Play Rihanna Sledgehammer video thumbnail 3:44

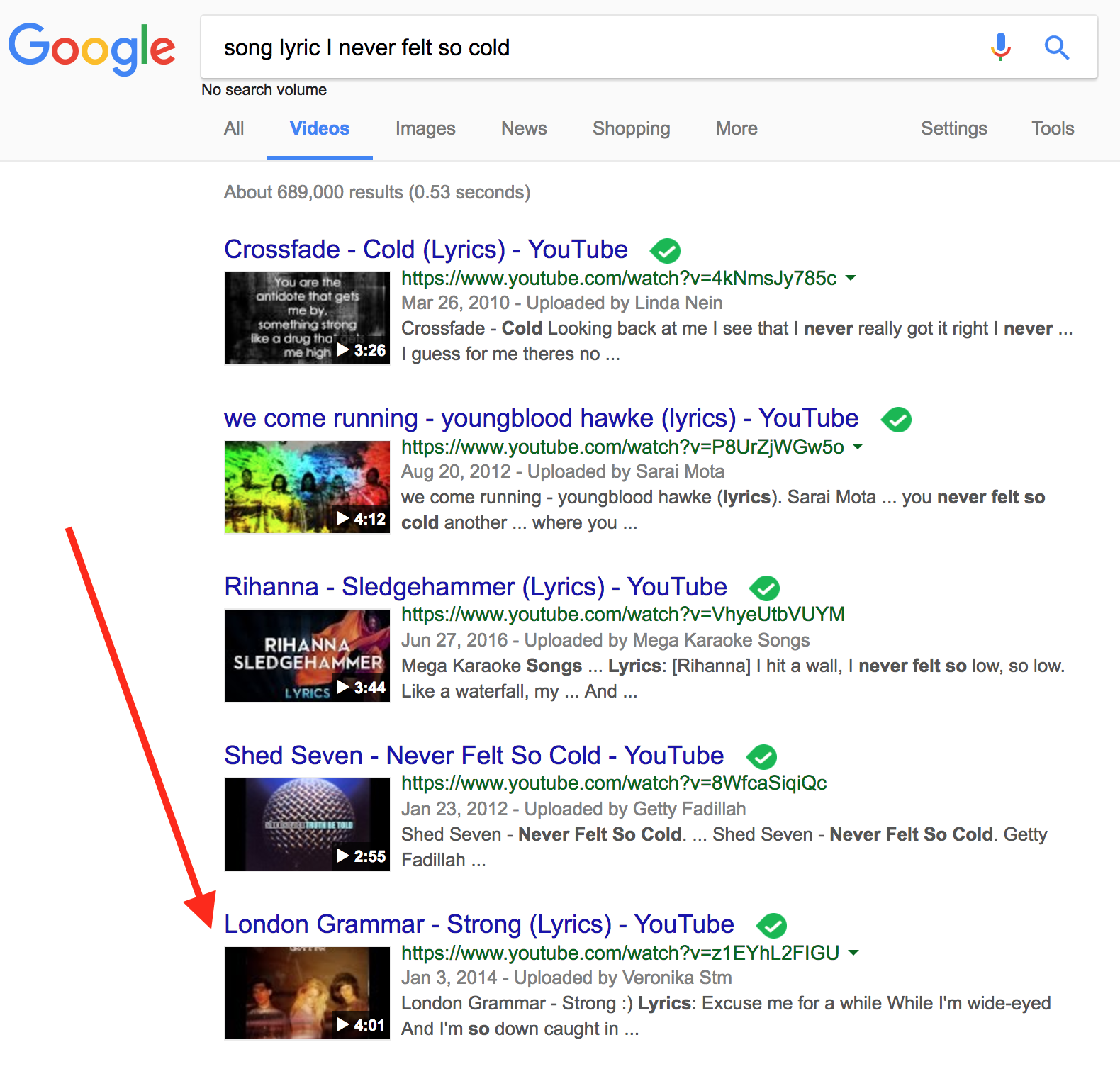click(308, 656)
